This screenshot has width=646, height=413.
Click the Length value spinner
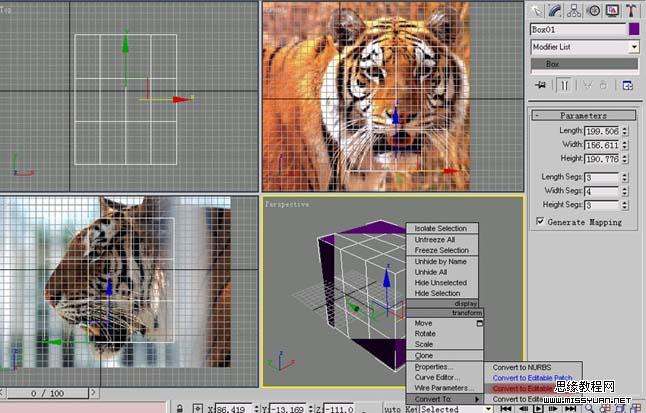point(625,131)
